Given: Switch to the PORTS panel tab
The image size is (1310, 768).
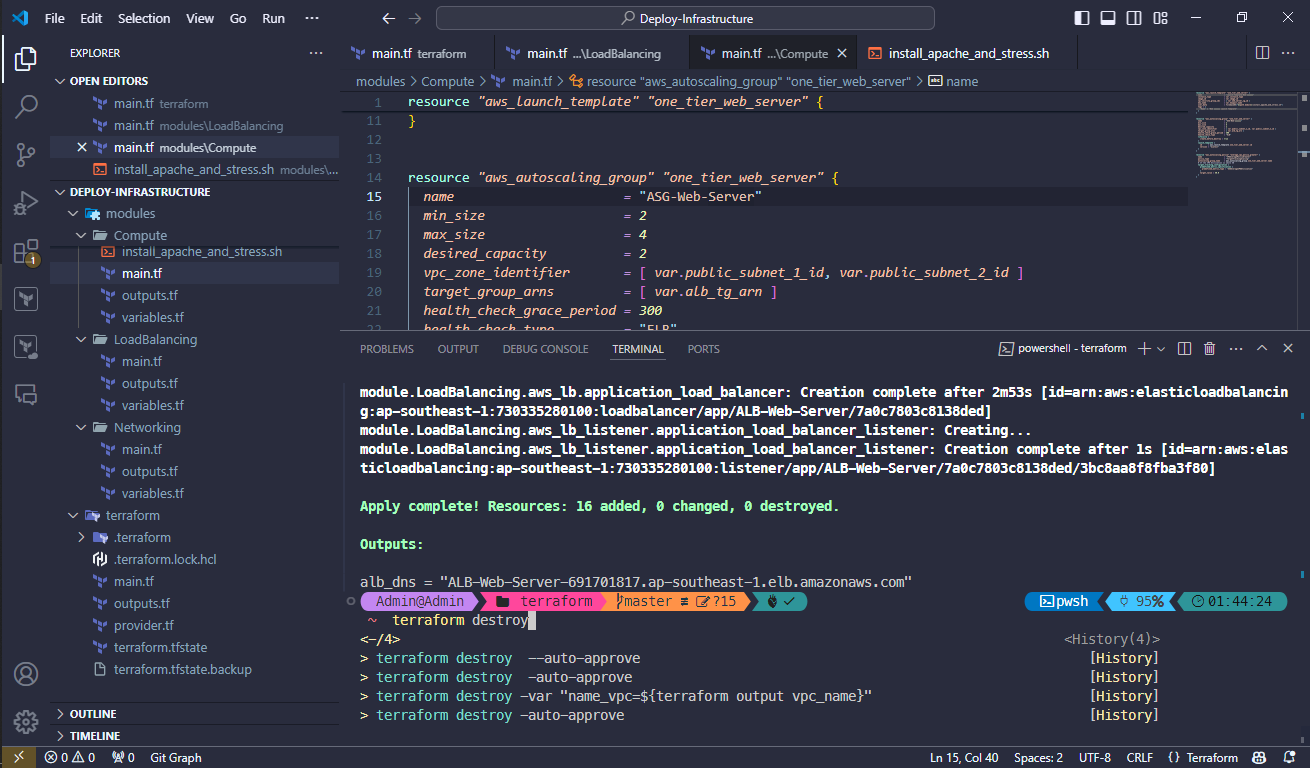Looking at the screenshot, I should [x=704, y=349].
